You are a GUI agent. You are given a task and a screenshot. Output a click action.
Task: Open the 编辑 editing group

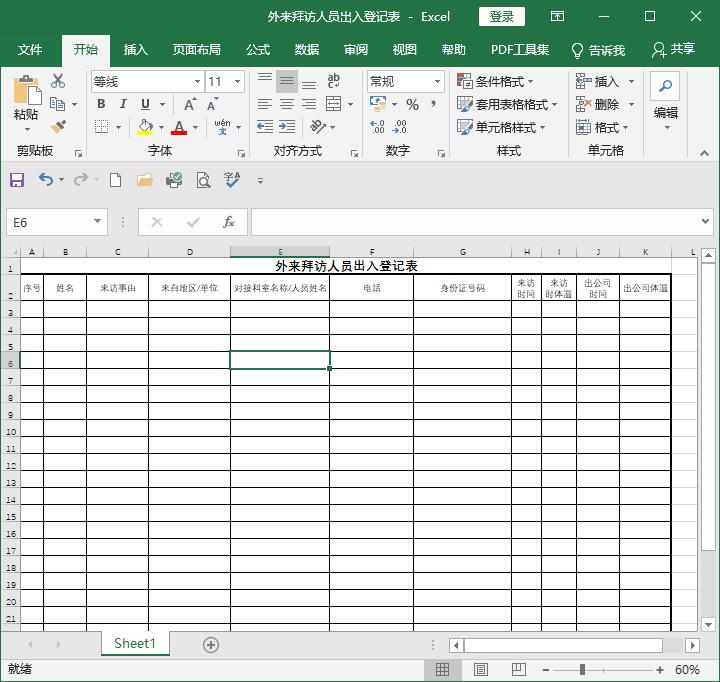coord(665,101)
